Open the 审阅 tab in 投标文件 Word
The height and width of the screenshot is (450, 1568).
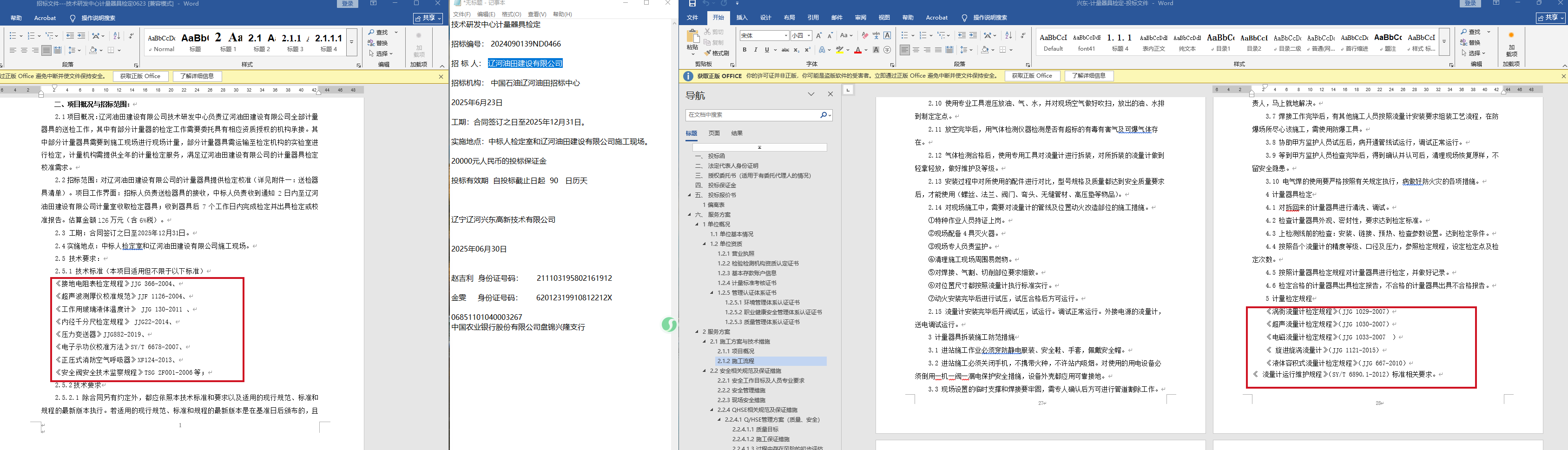(x=861, y=18)
